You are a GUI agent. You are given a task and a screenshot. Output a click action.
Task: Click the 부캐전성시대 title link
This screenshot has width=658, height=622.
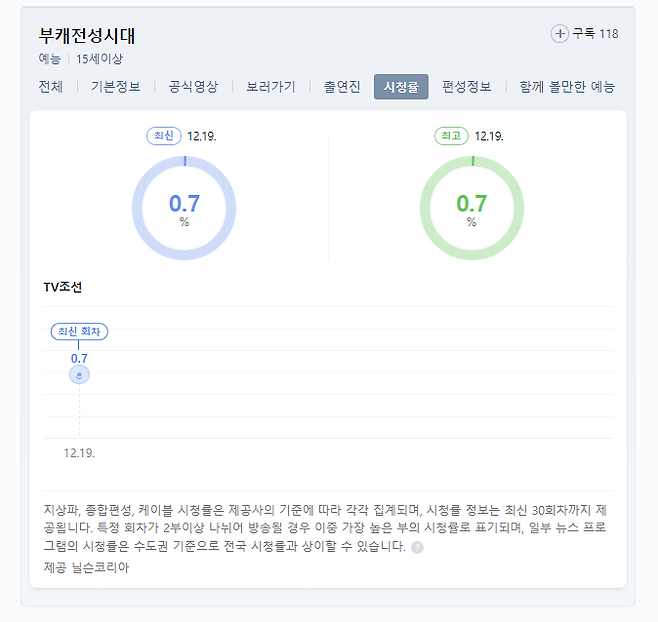87,36
